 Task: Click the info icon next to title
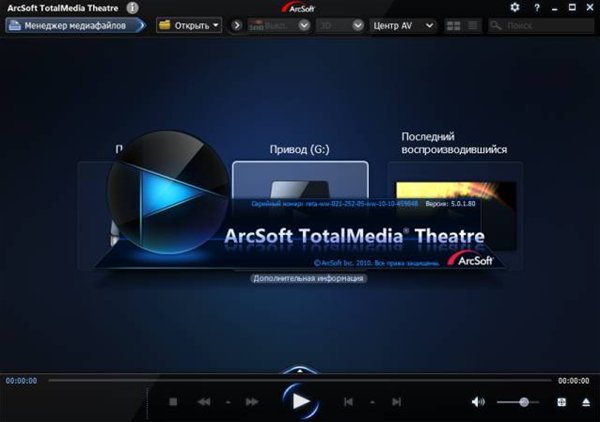pyautogui.click(x=132, y=8)
